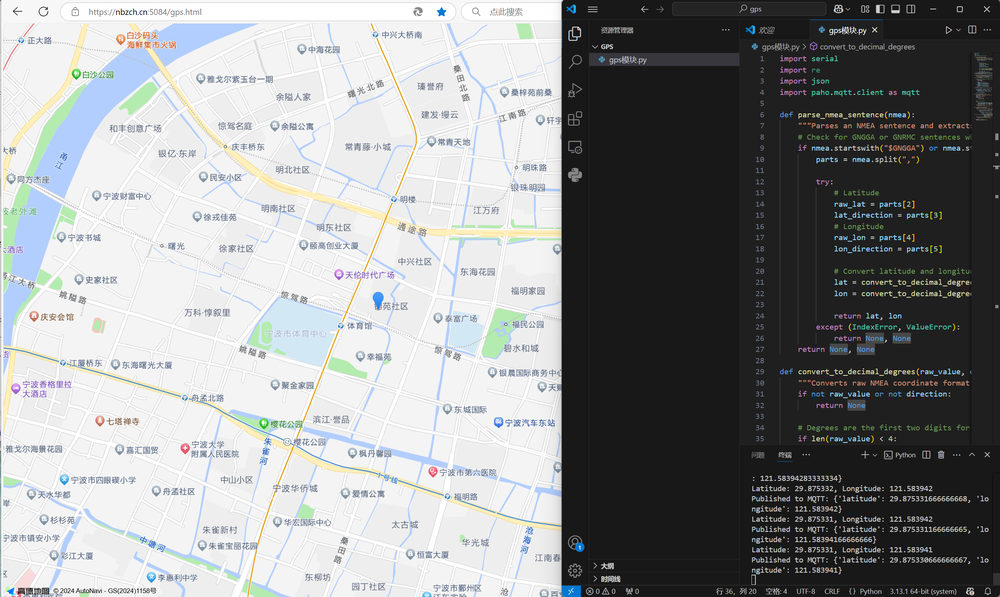This screenshot has width=1000, height=597.
Task: Click the blue location marker on map
Action: [x=378, y=300]
